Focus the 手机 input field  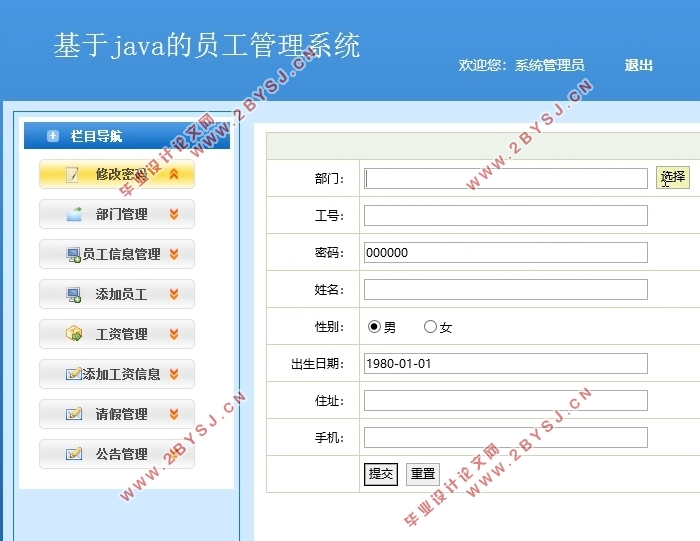coord(506,437)
